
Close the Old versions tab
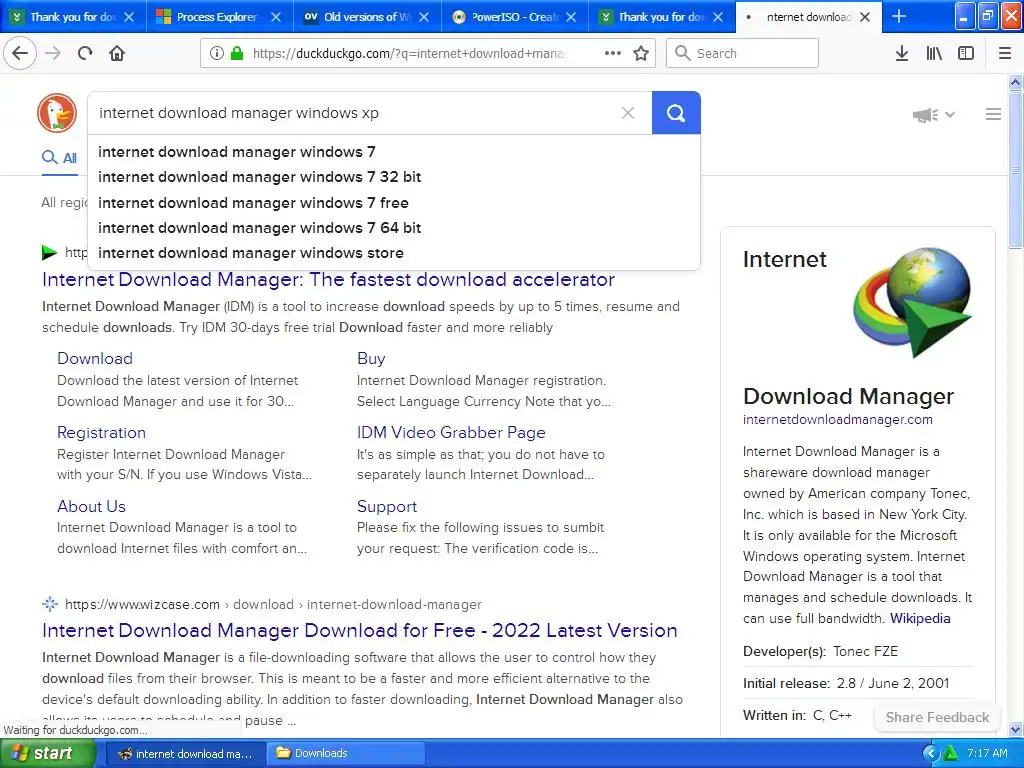[424, 17]
